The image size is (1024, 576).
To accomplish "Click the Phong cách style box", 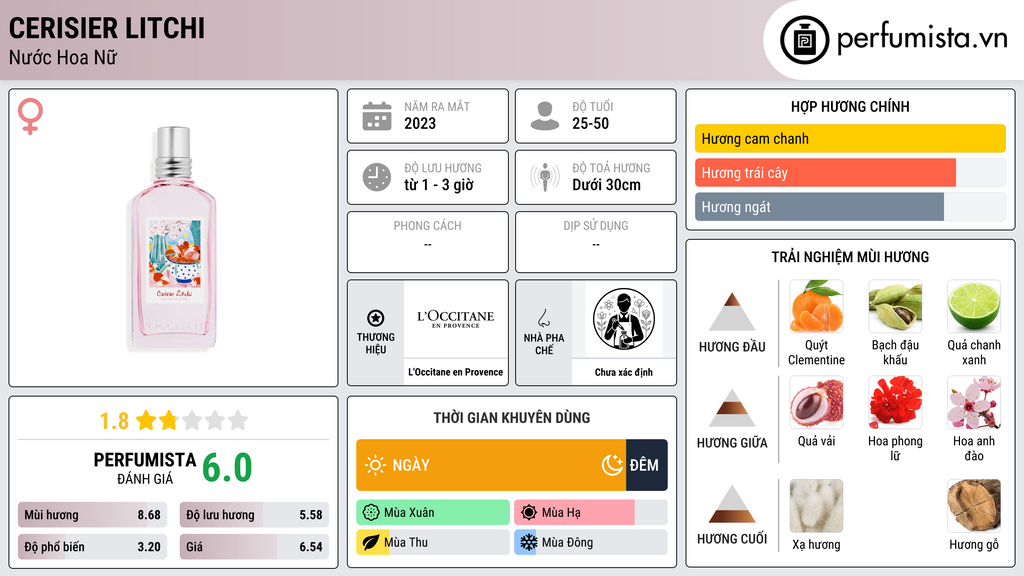I will [x=428, y=242].
